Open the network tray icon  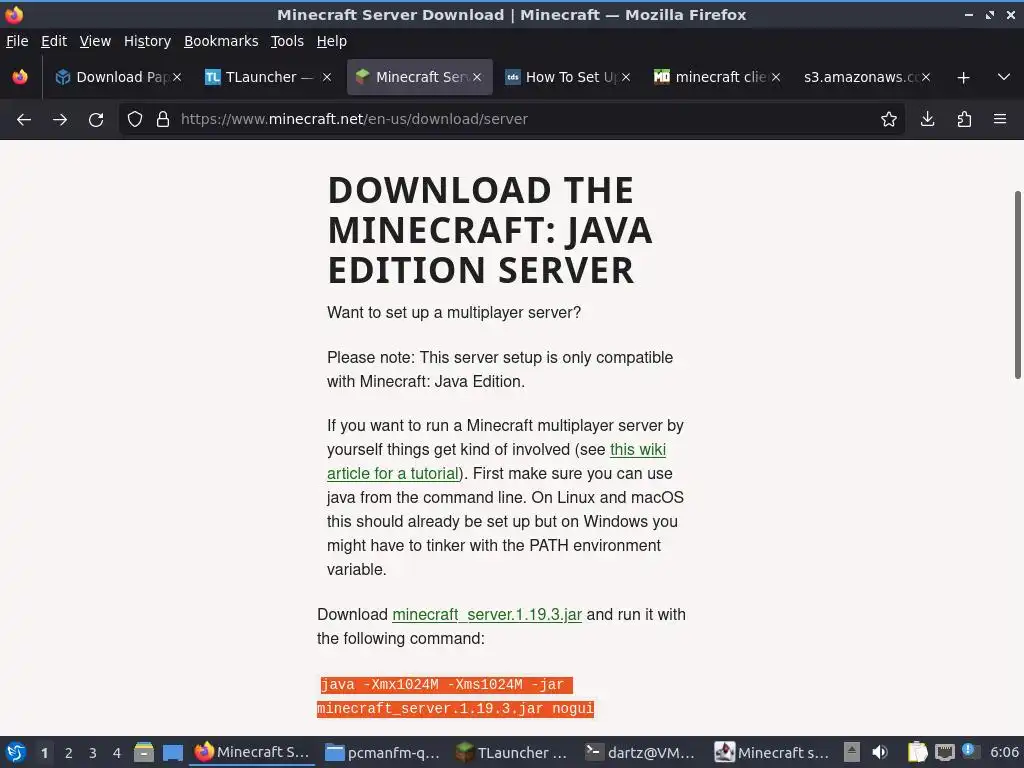click(x=944, y=752)
